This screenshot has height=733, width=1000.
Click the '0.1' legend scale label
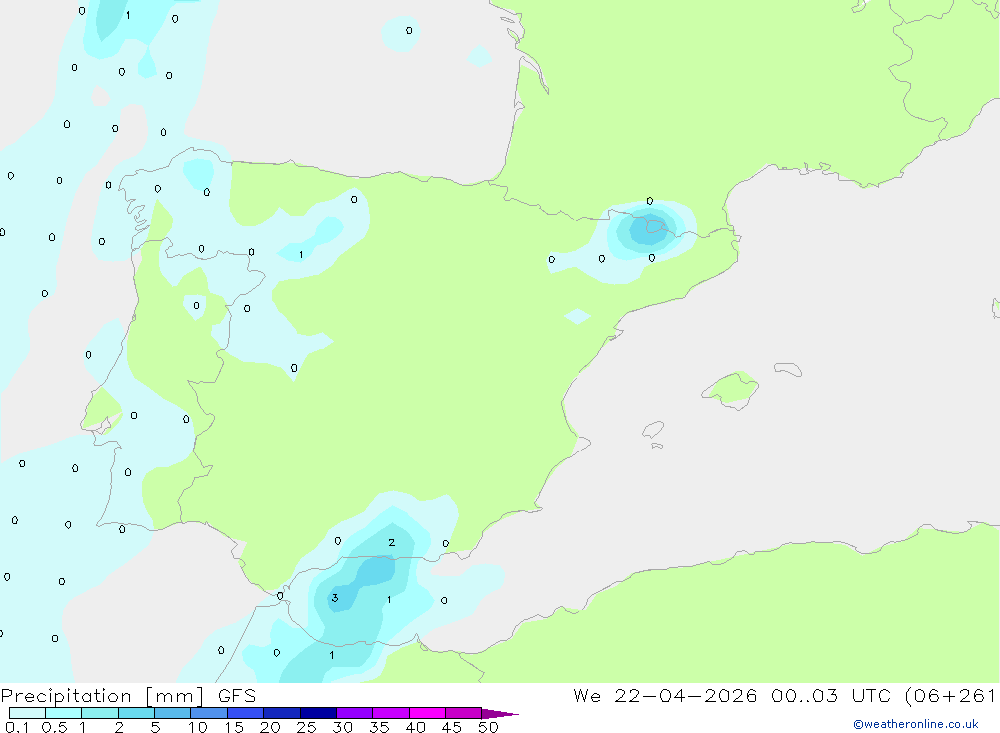17,727
